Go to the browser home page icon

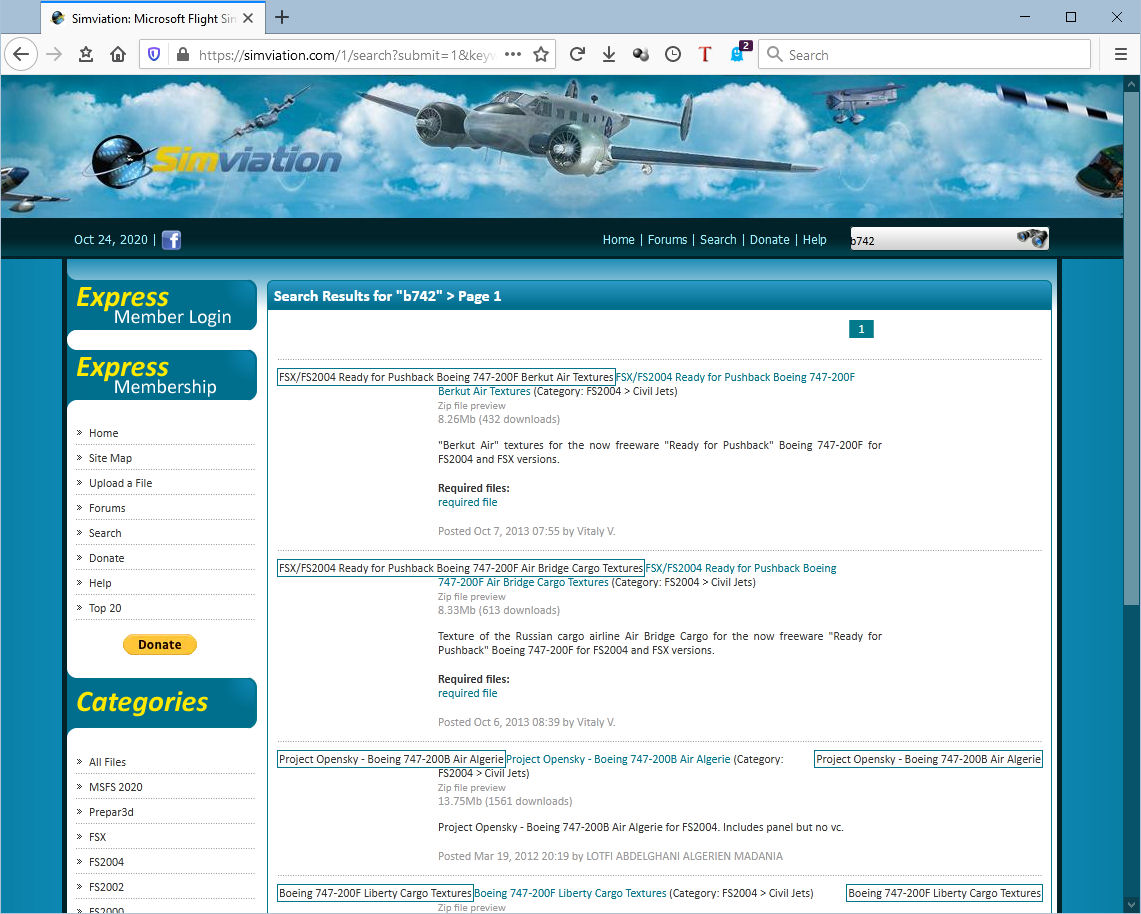pos(118,55)
